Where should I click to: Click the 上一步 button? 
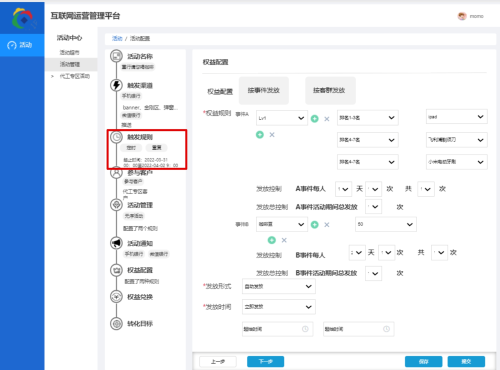pos(218,361)
